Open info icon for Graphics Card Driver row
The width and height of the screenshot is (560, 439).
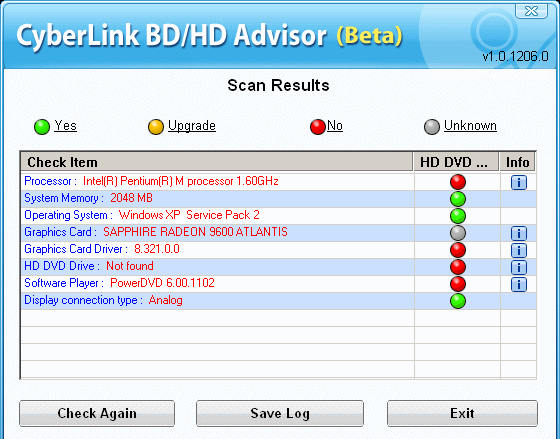[519, 250]
